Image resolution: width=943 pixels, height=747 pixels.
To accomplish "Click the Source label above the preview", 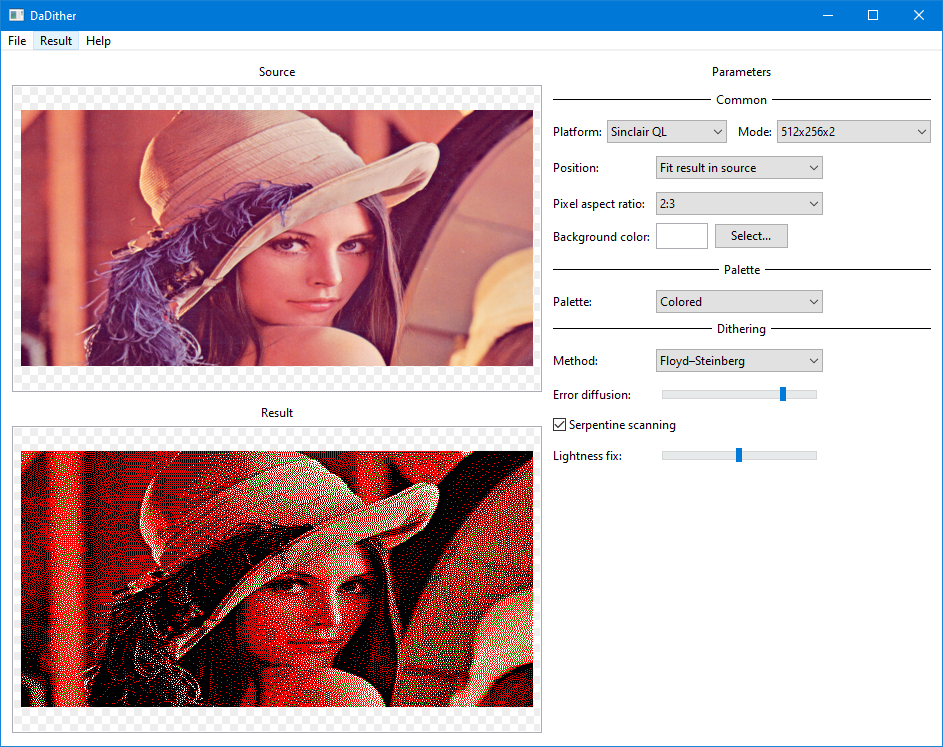I will point(277,72).
